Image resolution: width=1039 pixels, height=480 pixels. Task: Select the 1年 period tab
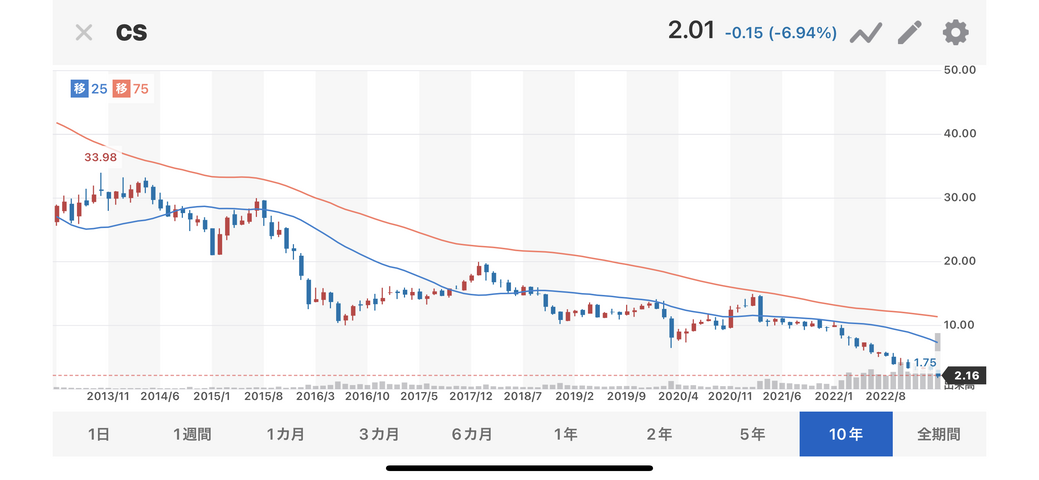566,434
